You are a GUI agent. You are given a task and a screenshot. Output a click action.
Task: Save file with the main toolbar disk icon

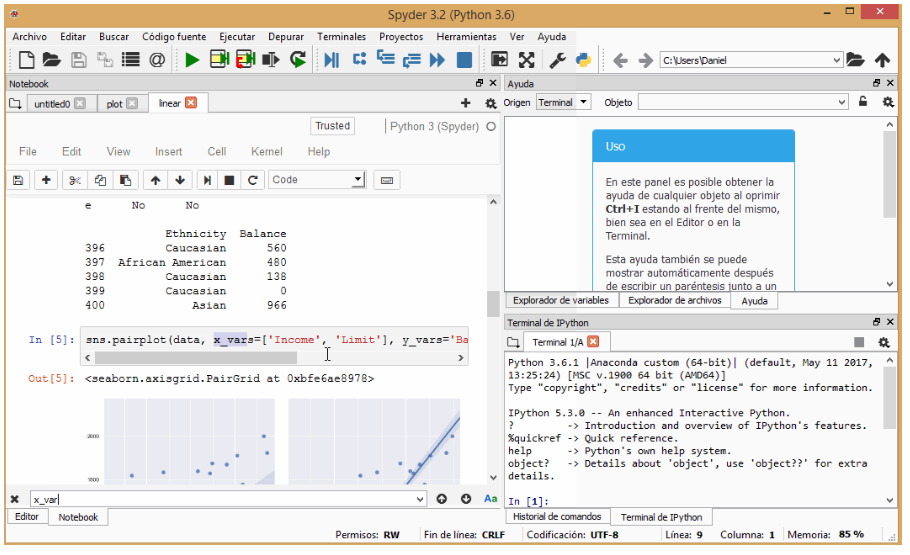[78, 60]
